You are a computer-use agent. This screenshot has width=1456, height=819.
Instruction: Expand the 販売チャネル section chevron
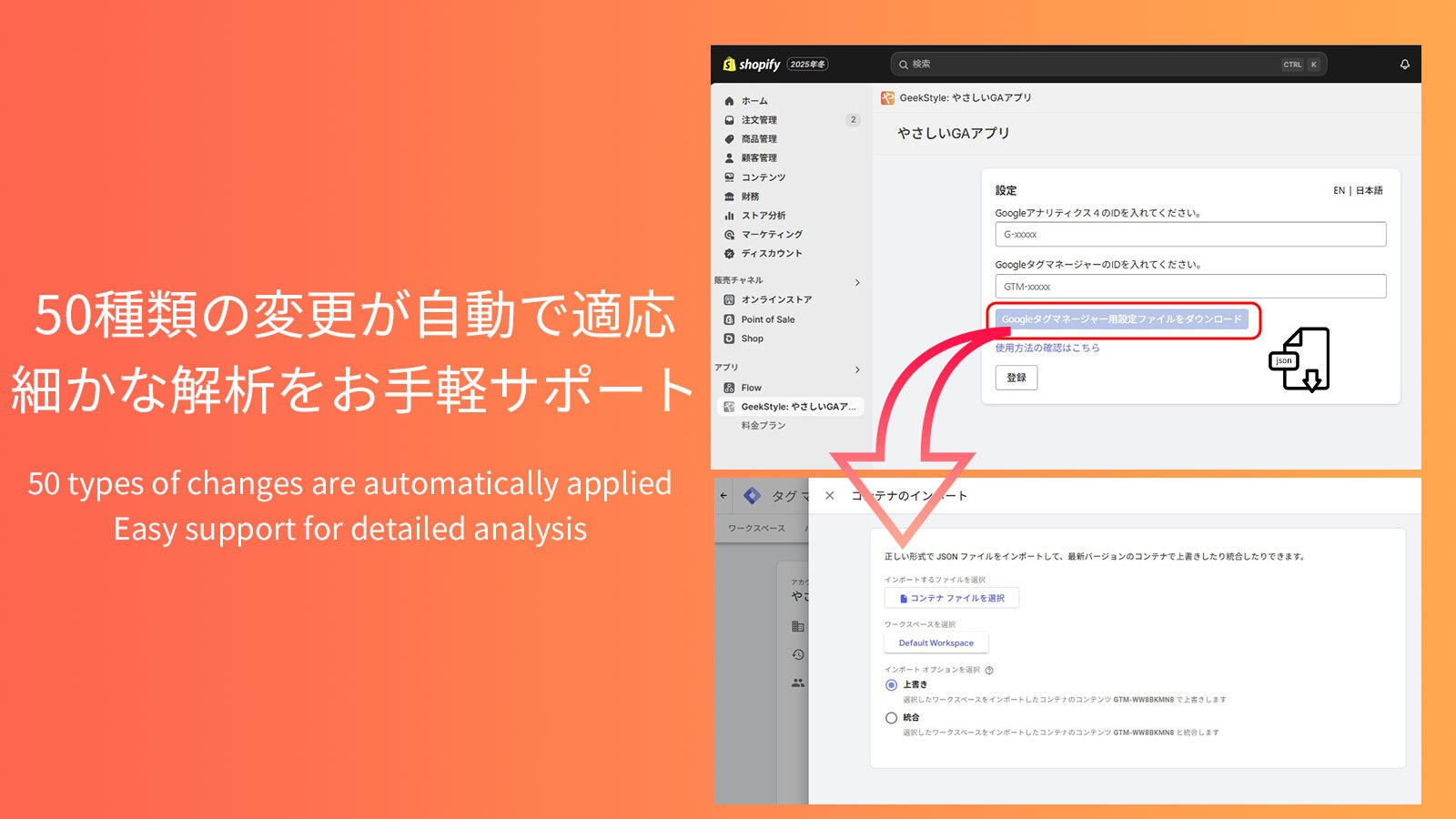pyautogui.click(x=857, y=283)
